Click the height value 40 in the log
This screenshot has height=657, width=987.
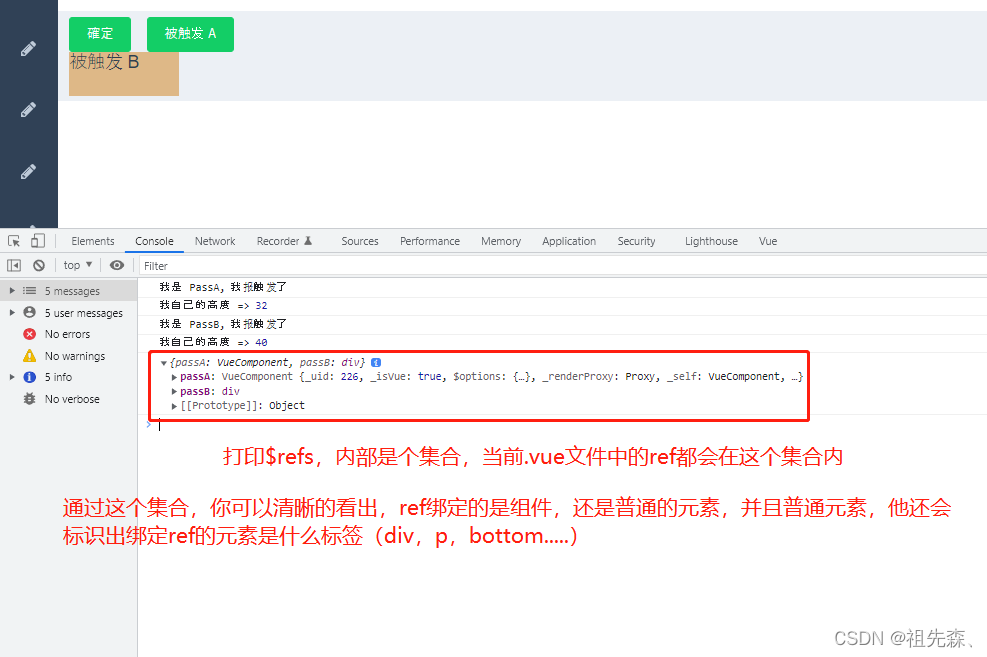tap(261, 343)
